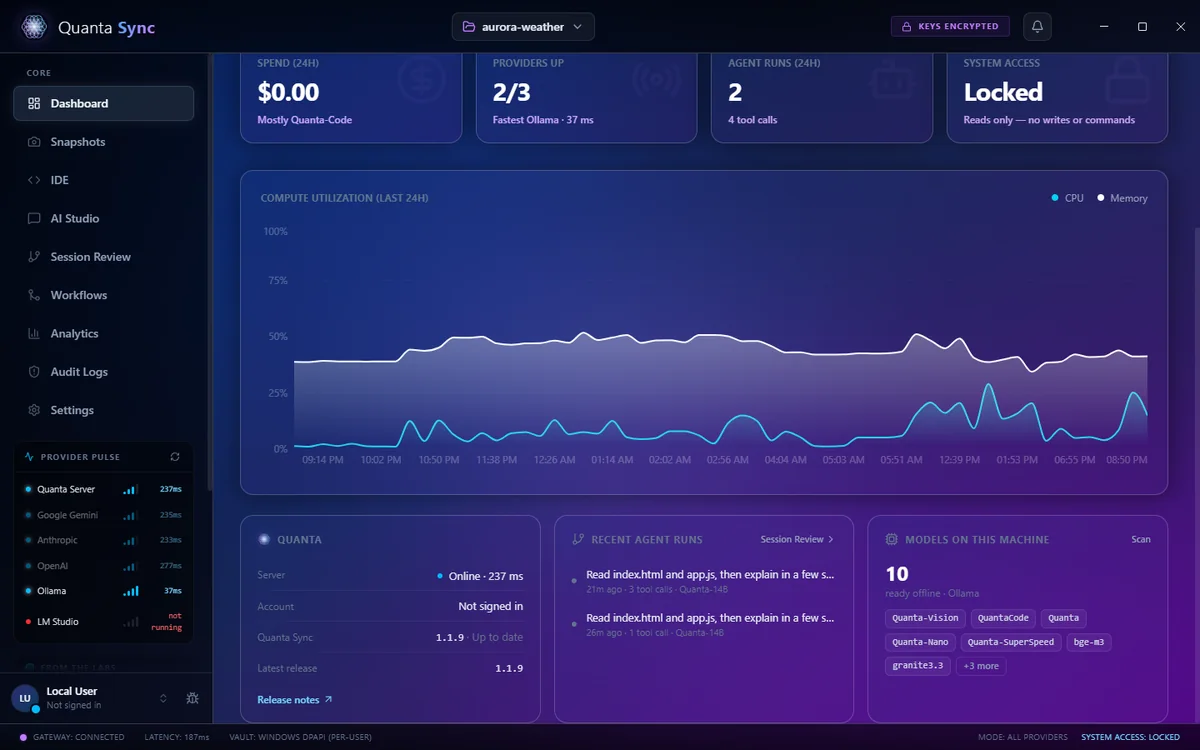1200x750 pixels.
Task: Click the AI Studio icon in sidebar
Action: click(x=34, y=219)
